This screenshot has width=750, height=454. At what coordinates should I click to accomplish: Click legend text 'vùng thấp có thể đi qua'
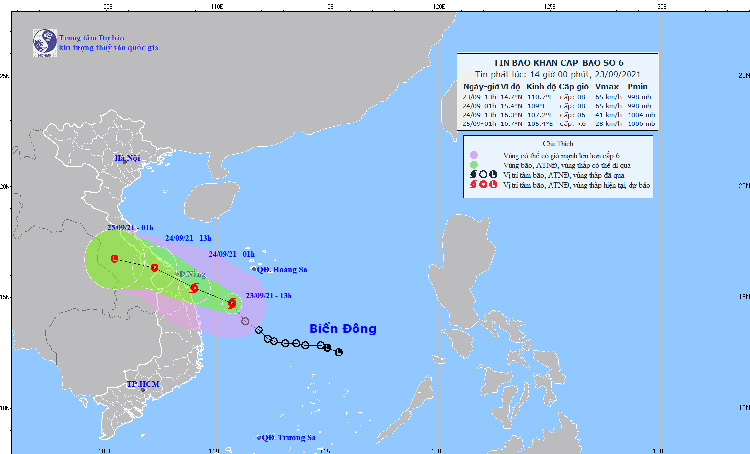coord(594,165)
